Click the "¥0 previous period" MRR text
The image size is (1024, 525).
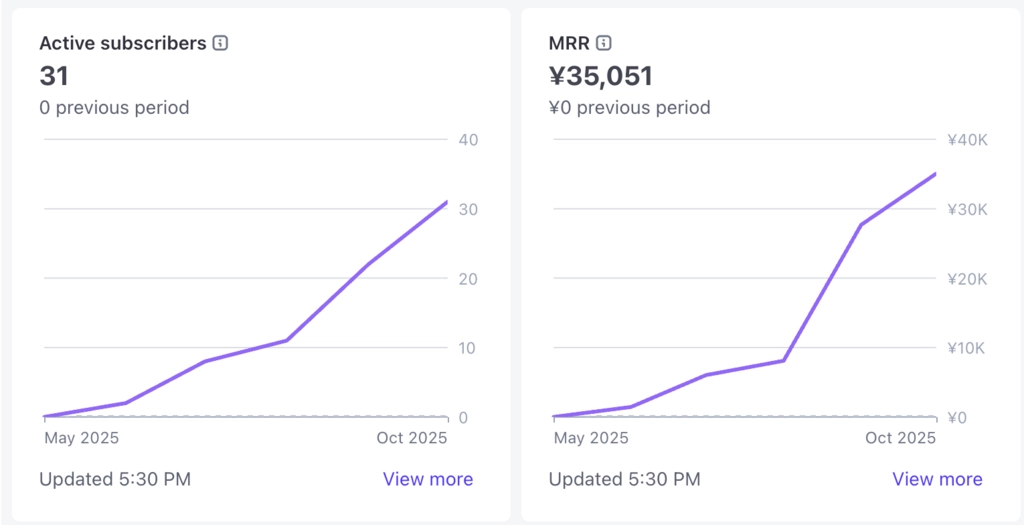(629, 107)
